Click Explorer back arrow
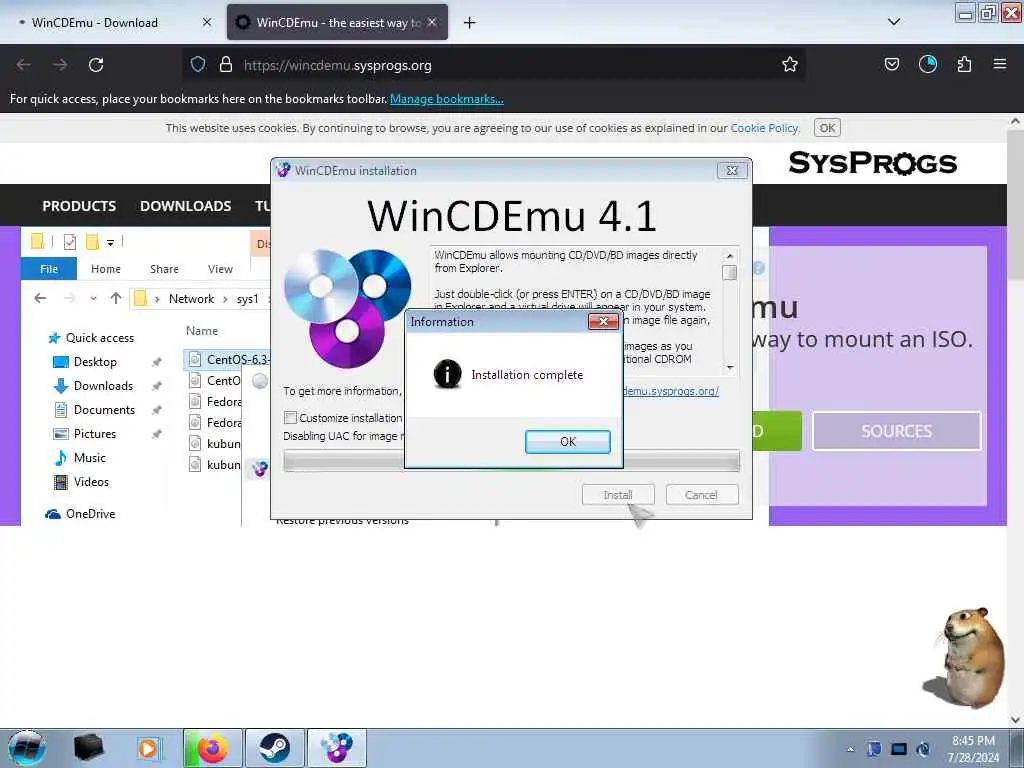The height and width of the screenshot is (768, 1024). coord(40,298)
